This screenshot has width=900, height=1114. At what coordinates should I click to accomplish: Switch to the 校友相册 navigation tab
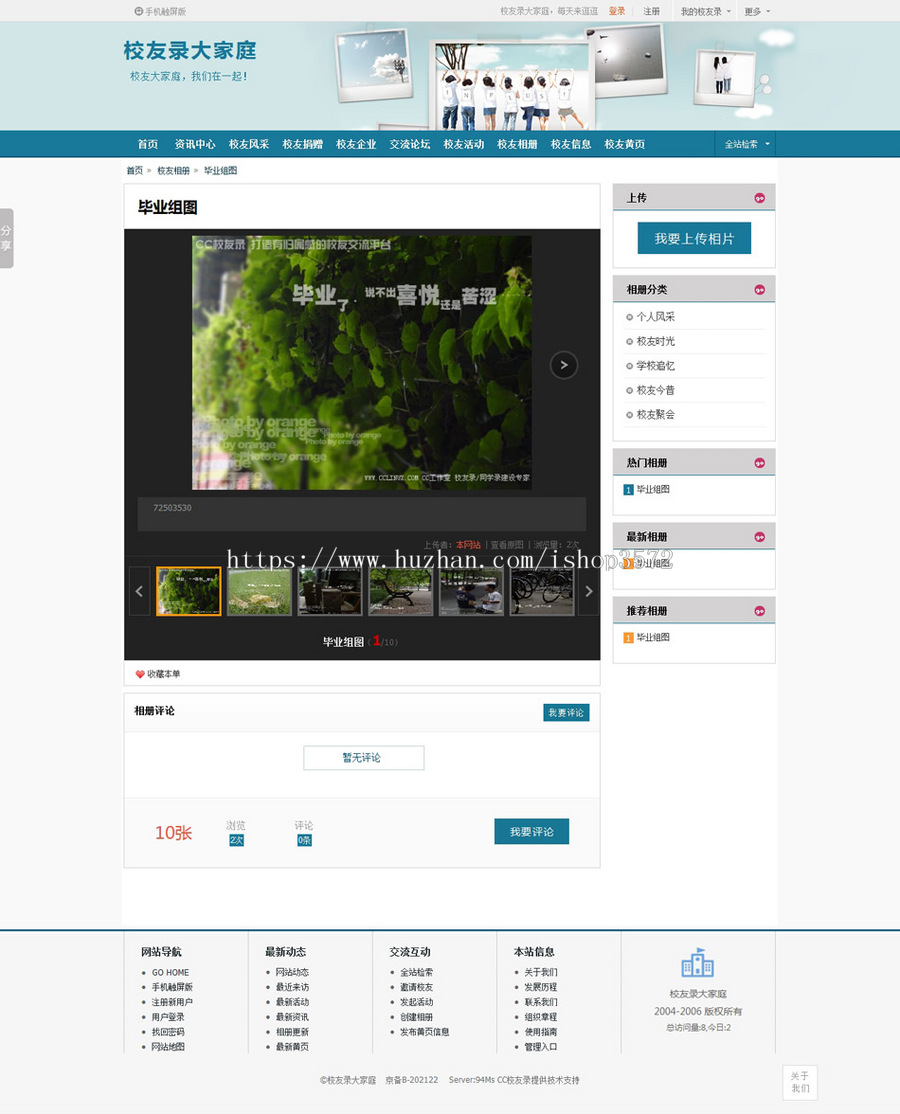pos(517,143)
